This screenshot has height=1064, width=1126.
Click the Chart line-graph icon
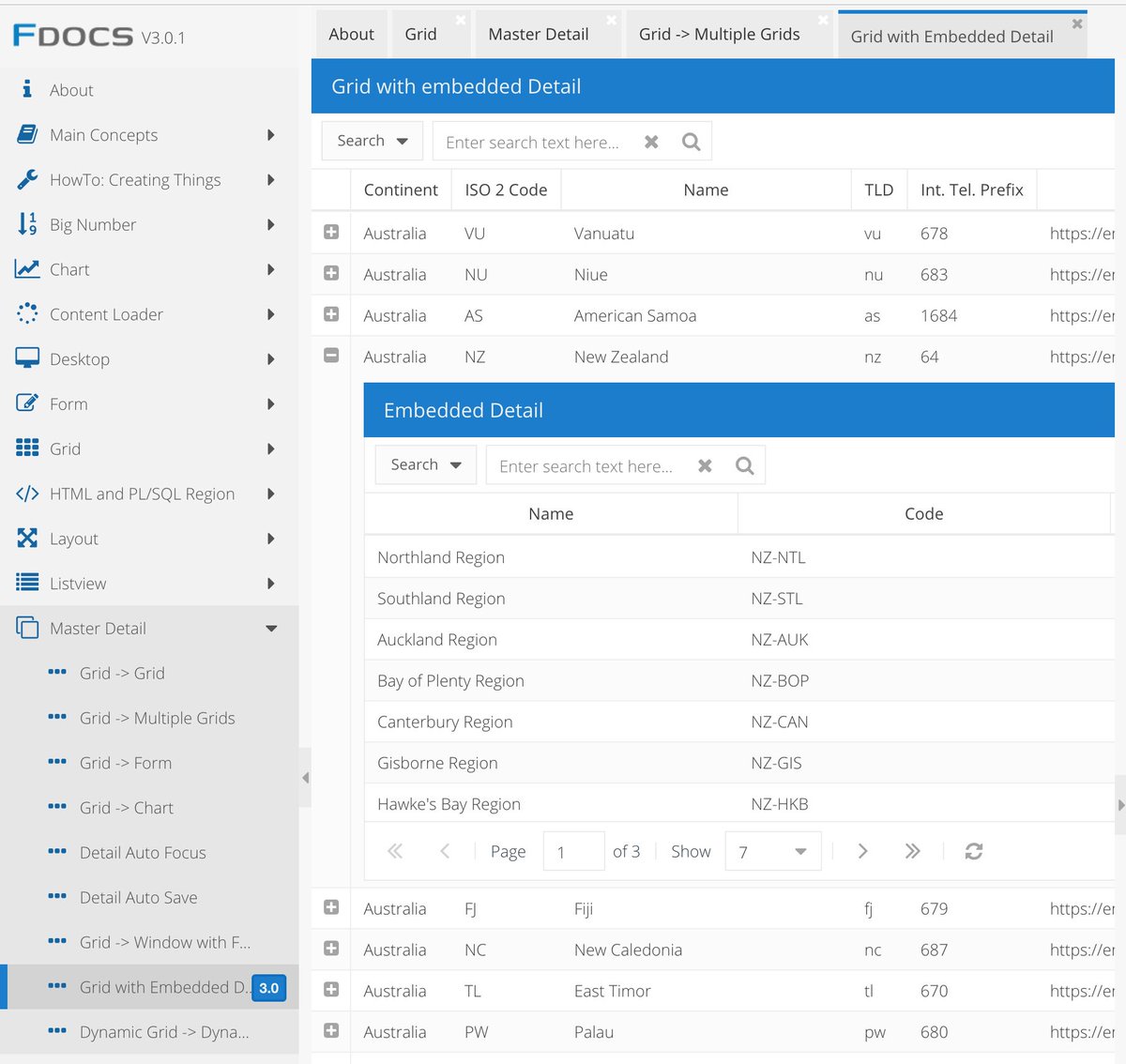(27, 269)
